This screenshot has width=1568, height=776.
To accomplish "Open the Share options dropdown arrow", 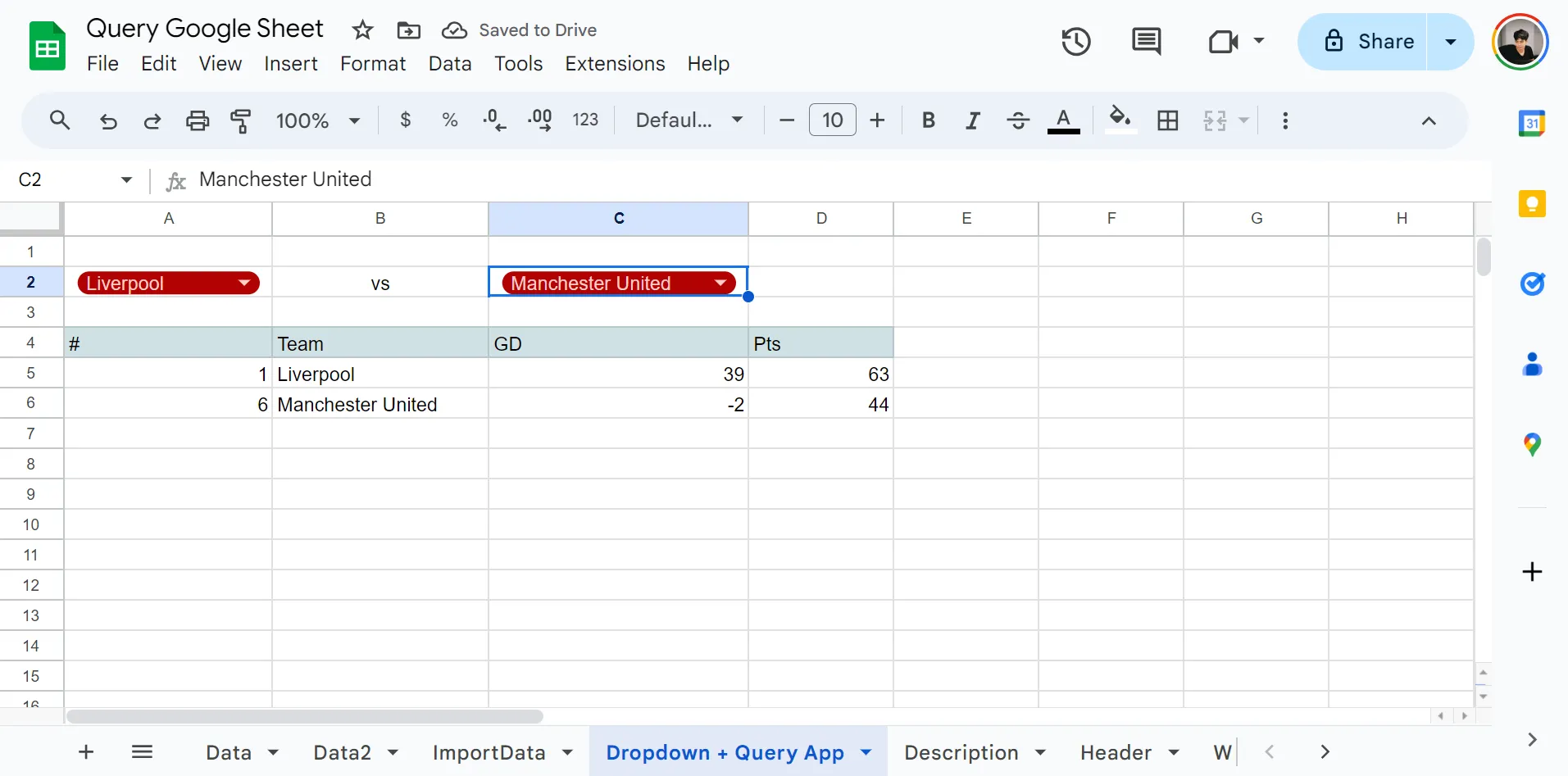I will [1450, 41].
